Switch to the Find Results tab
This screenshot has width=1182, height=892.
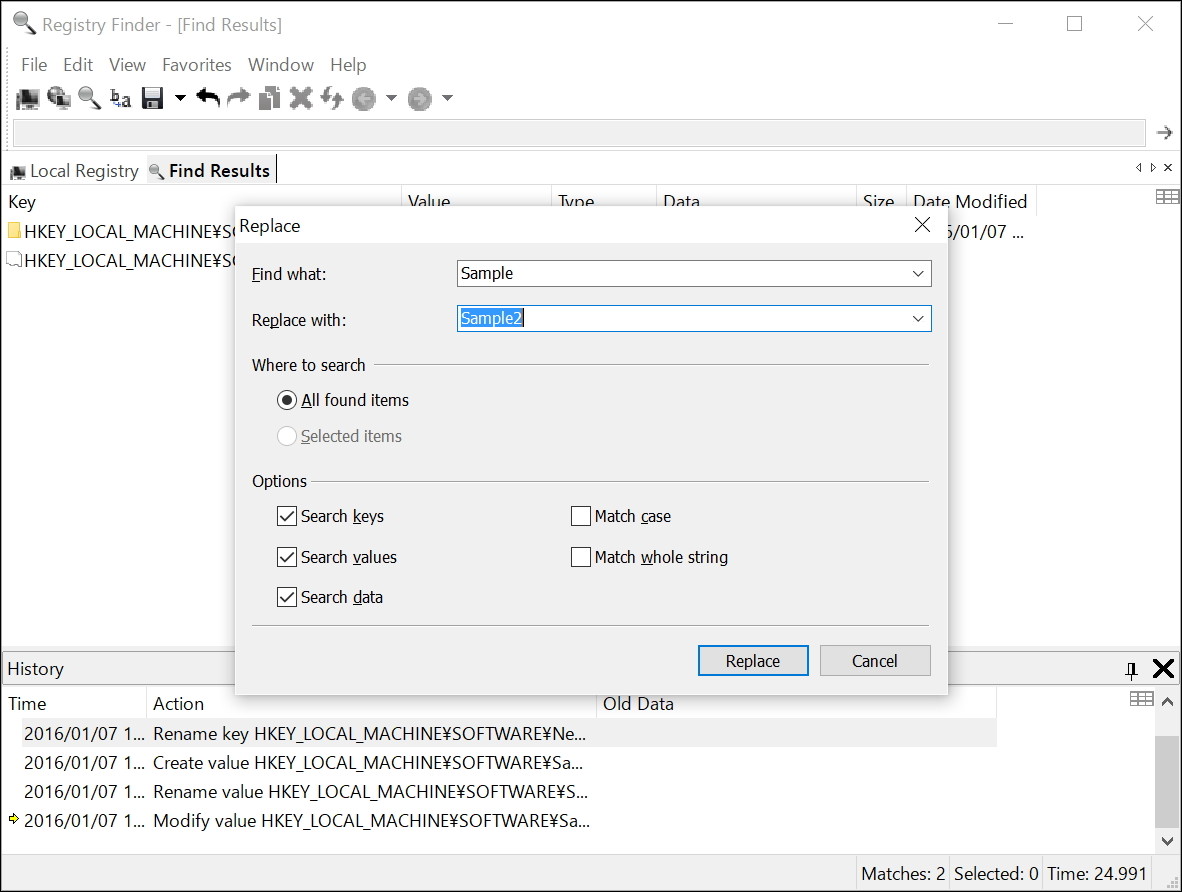[x=210, y=171]
